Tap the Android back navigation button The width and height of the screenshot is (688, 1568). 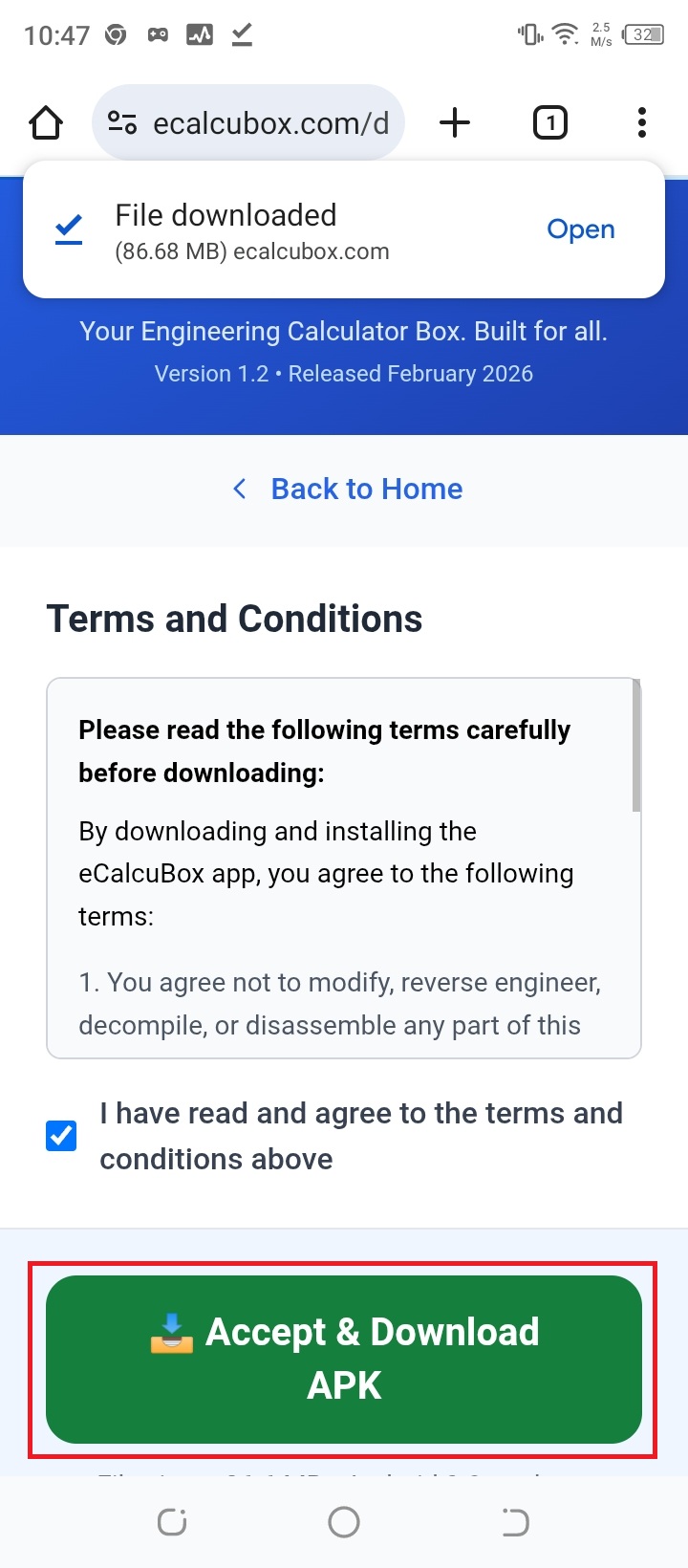514,1521
